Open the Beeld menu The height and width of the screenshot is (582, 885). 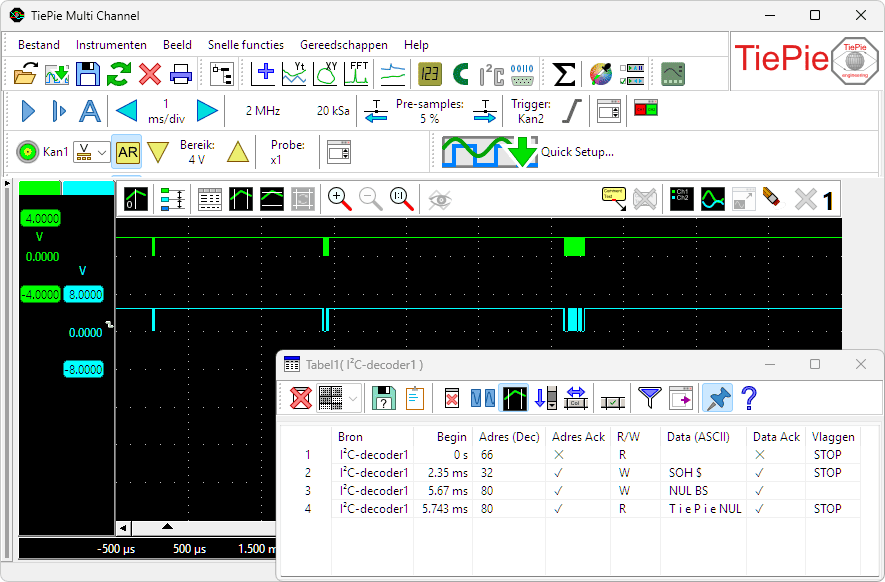coord(177,45)
